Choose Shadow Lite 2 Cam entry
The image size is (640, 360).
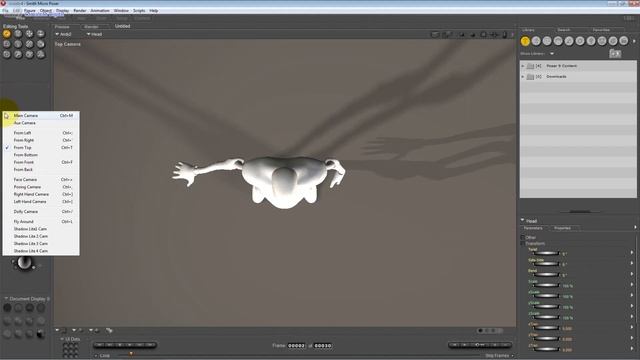coord(41,236)
